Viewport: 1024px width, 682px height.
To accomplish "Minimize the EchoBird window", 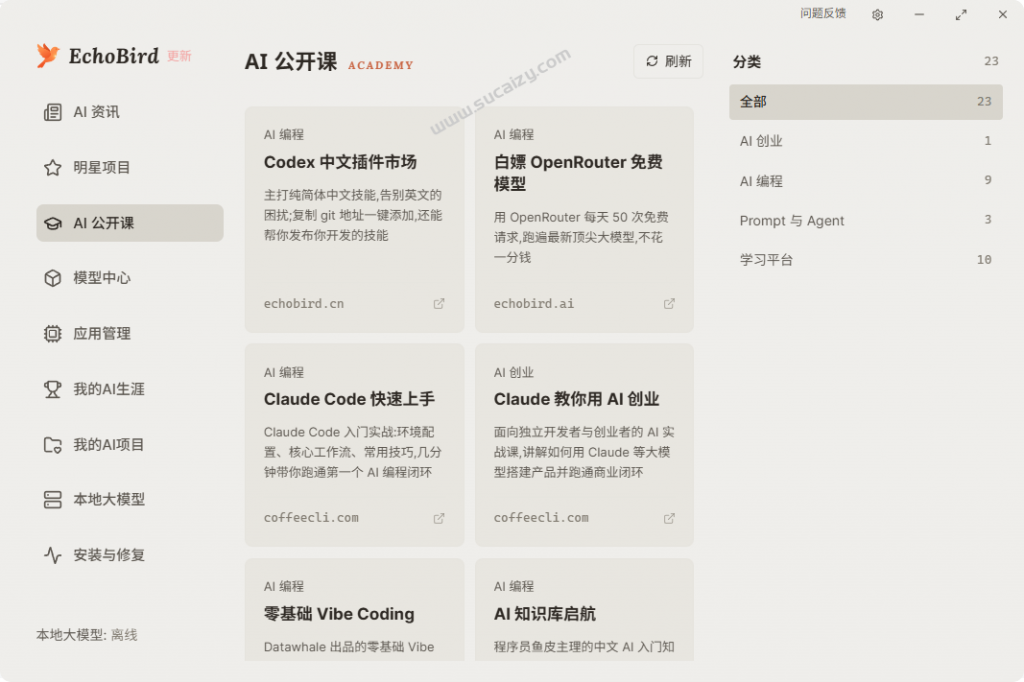I will click(919, 14).
